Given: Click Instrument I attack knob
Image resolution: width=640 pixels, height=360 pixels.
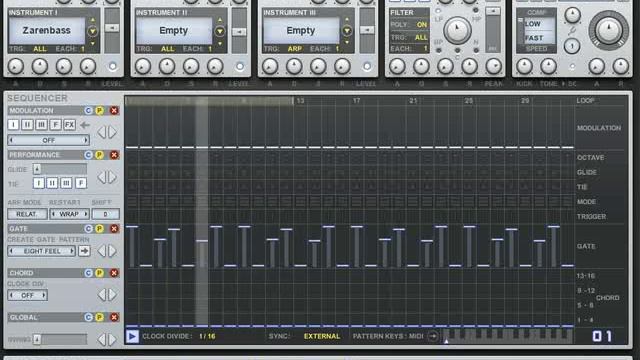Looking at the screenshot, I should coord(16,66).
